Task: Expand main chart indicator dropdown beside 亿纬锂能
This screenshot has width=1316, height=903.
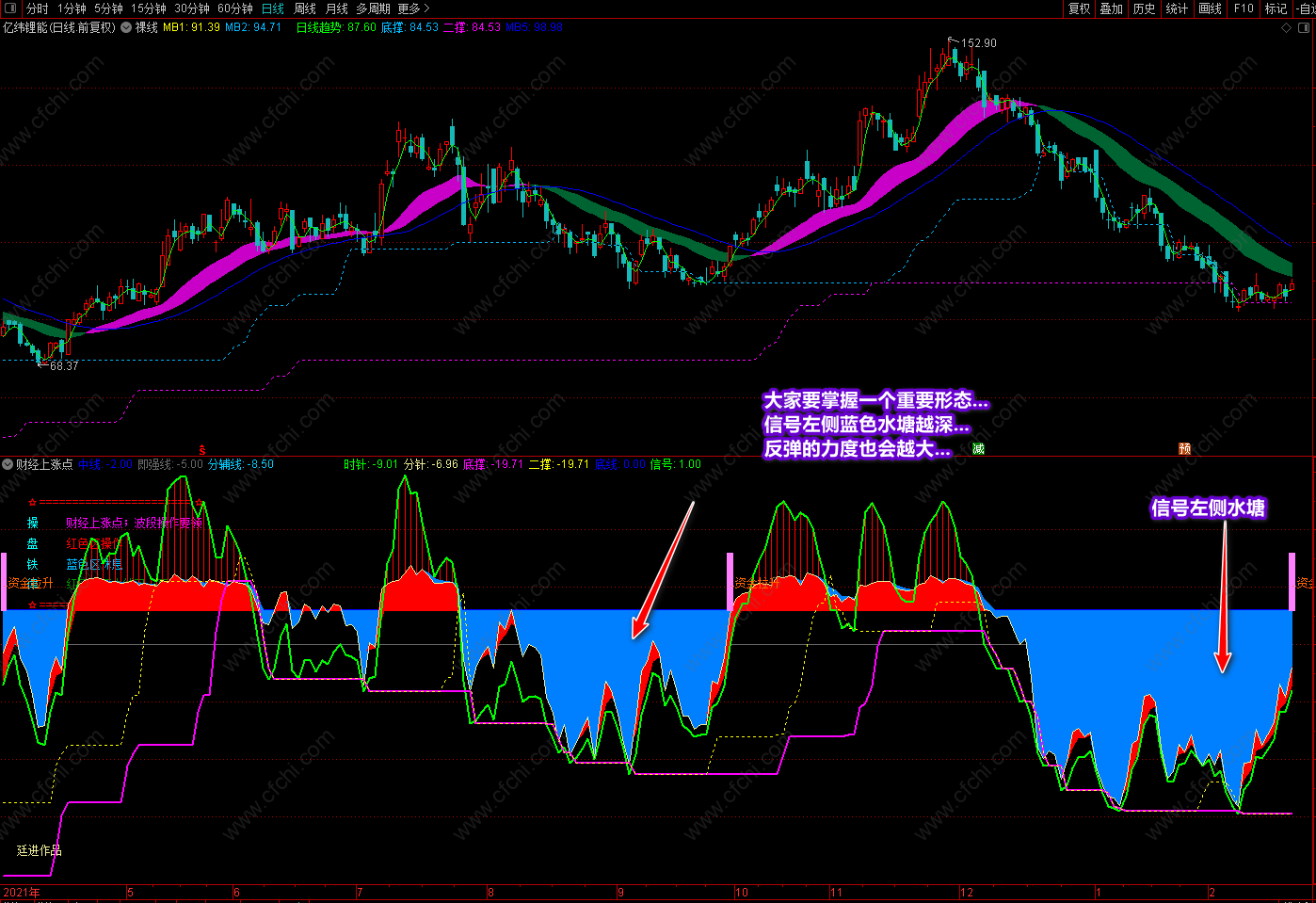Action: (126, 27)
